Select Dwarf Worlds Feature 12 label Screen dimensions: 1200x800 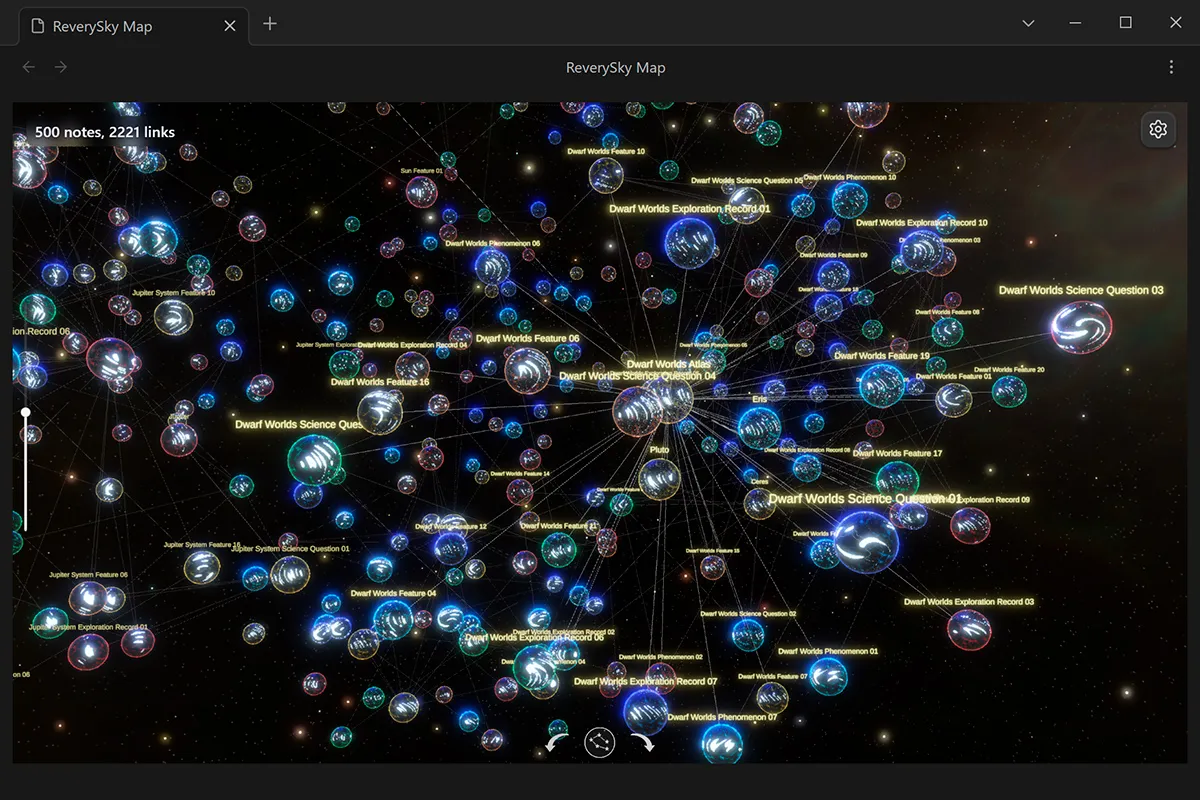coord(451,527)
